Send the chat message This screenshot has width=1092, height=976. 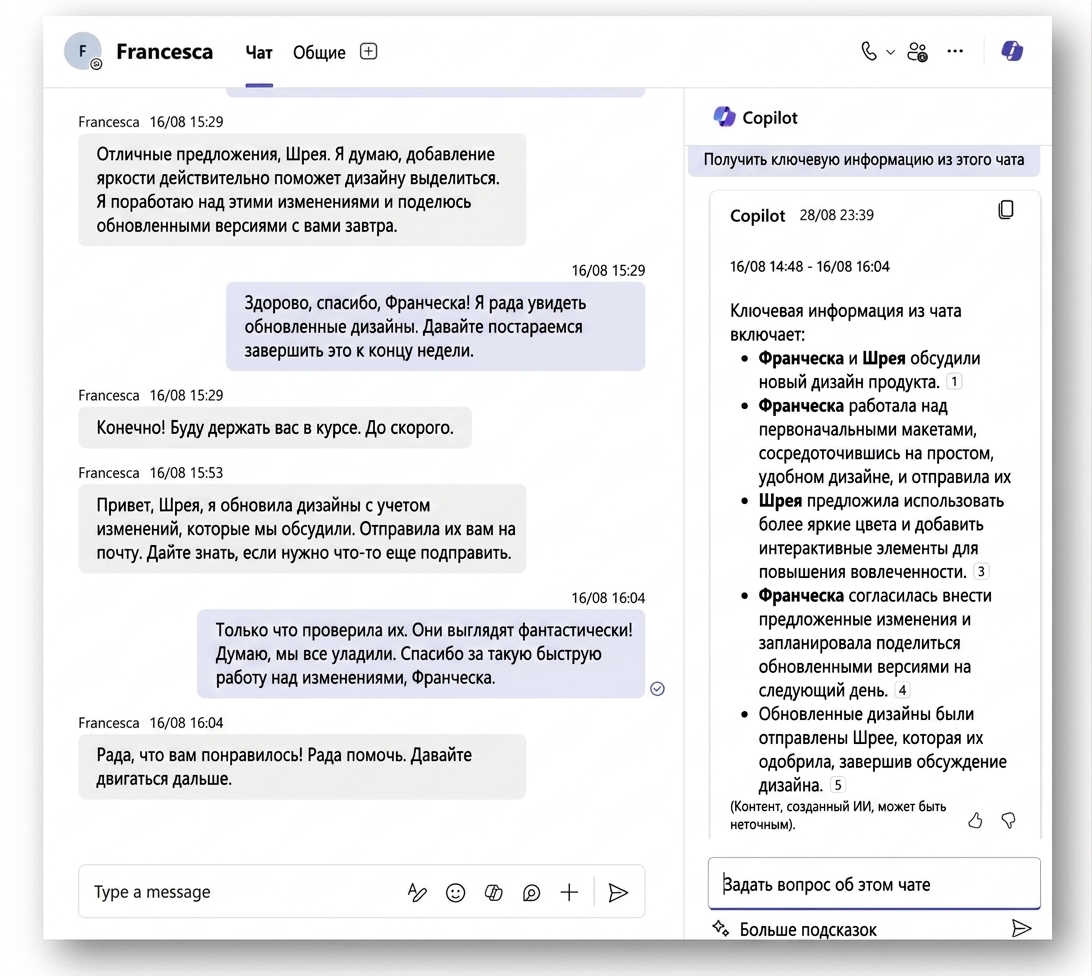(x=618, y=892)
